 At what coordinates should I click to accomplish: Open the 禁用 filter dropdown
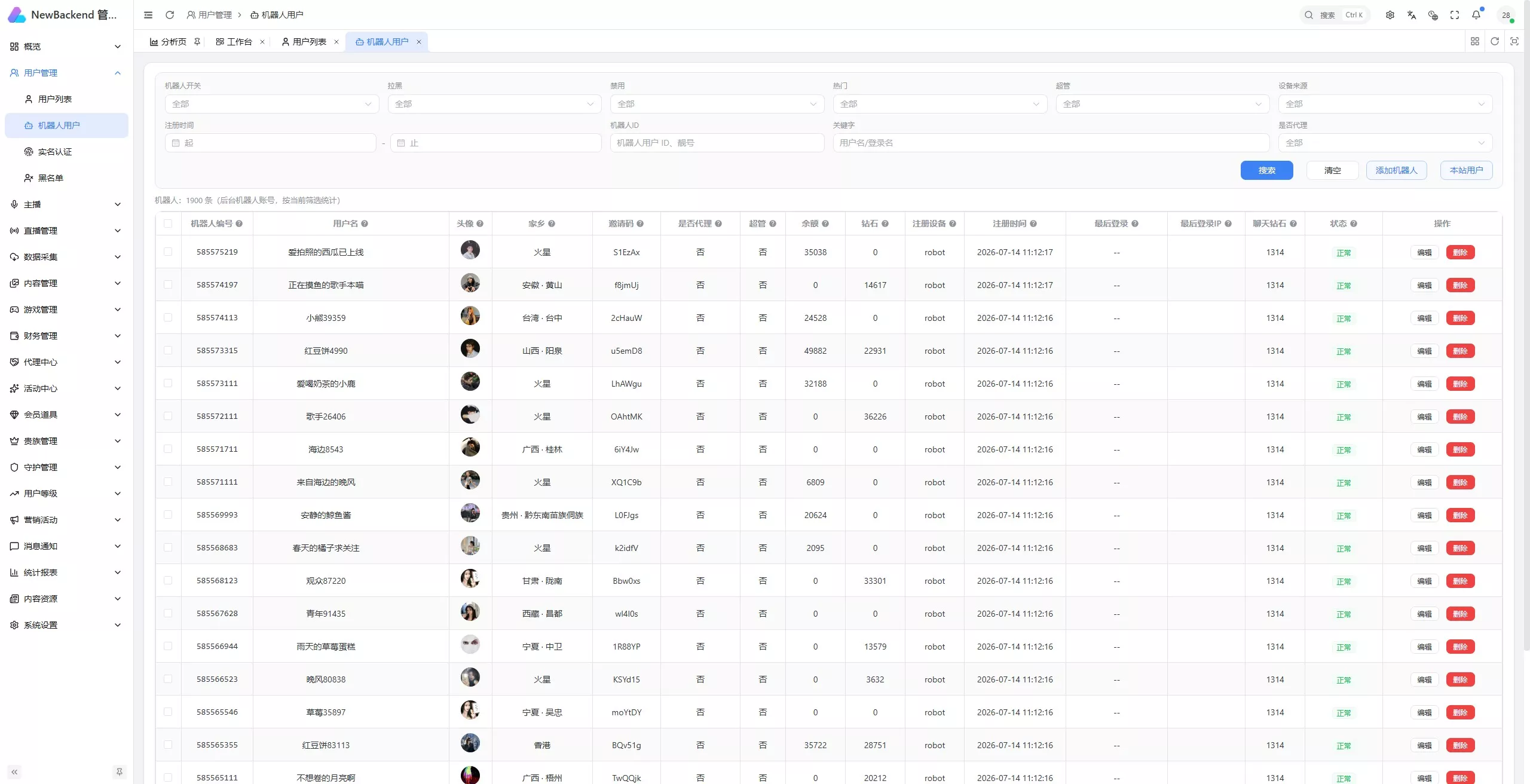click(717, 104)
